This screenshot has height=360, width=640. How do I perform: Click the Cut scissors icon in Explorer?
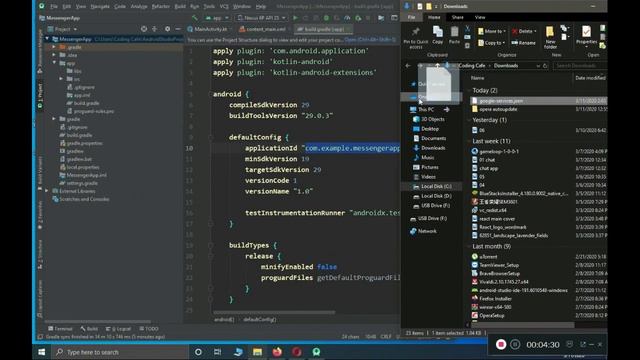[x=467, y=29]
